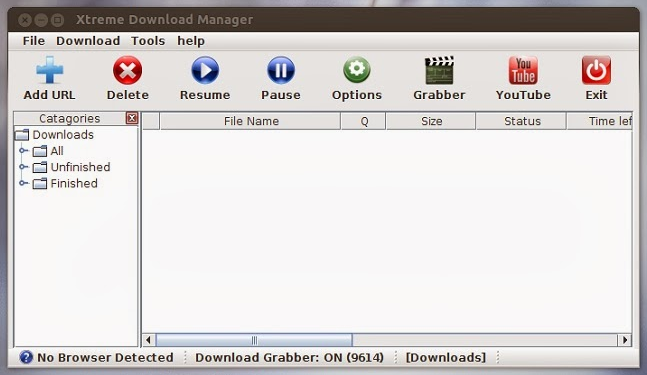Open the Tools menu

(x=148, y=41)
